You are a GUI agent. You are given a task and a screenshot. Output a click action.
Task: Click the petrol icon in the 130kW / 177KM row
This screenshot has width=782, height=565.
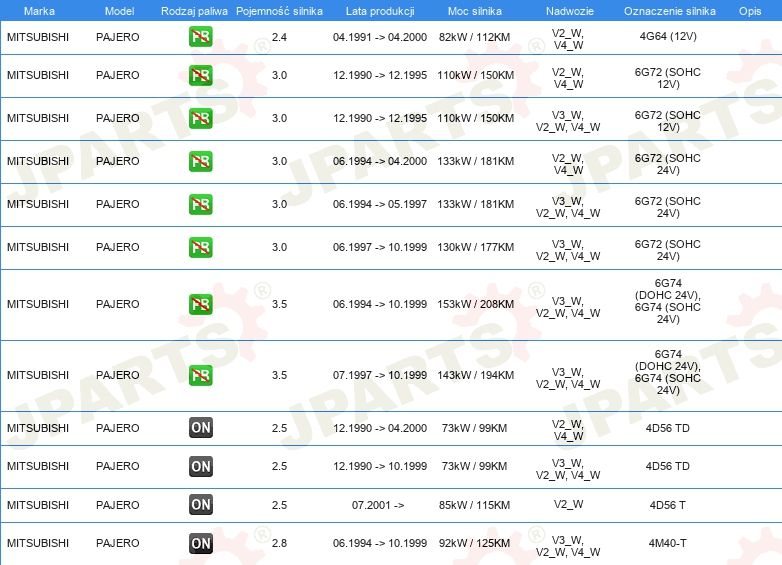pyautogui.click(x=200, y=247)
